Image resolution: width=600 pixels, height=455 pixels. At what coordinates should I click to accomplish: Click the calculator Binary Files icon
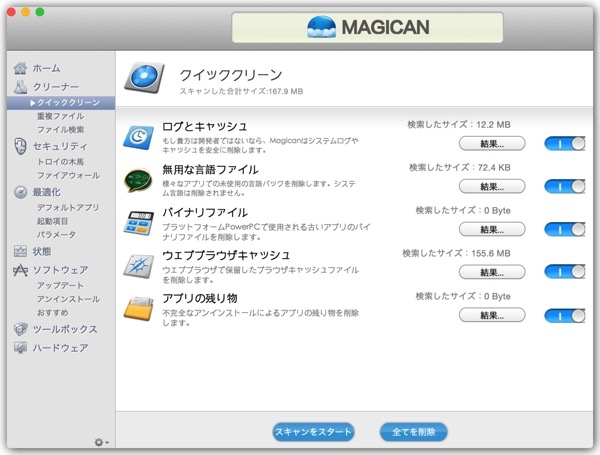tap(139, 223)
